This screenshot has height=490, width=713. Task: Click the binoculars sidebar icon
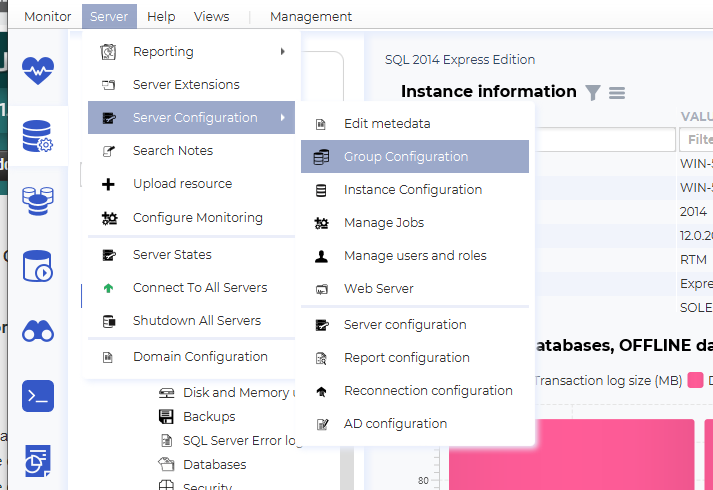pos(38,331)
